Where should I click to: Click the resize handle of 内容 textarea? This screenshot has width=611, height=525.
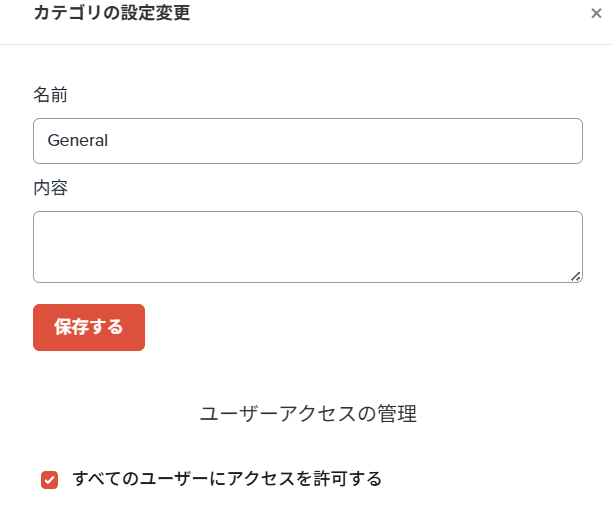pos(576,276)
